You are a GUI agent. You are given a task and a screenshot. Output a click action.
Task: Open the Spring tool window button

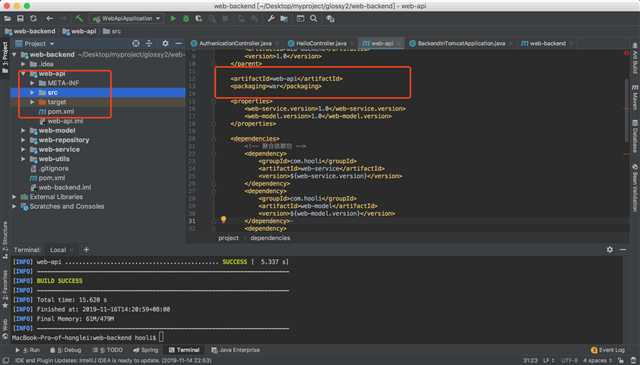(x=146, y=350)
